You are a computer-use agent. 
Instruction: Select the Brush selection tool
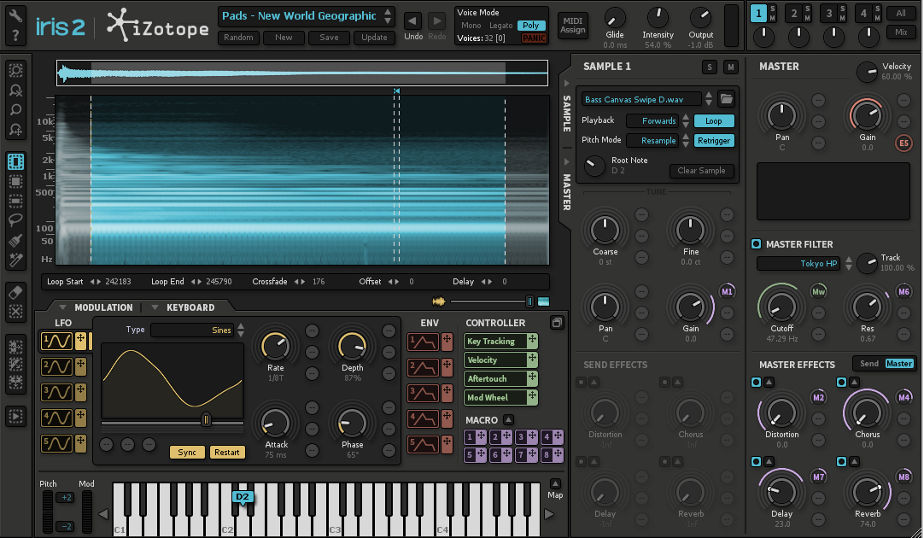coord(16,240)
